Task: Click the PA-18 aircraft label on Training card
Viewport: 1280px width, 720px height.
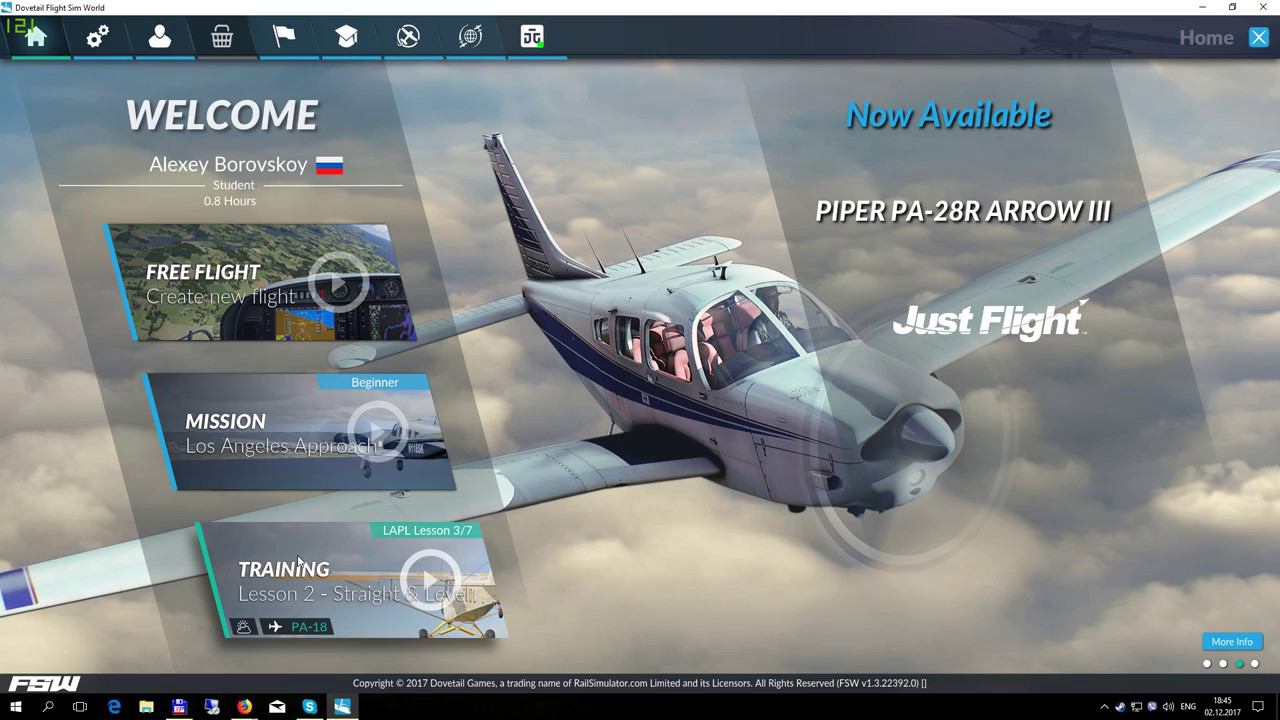Action: point(309,627)
